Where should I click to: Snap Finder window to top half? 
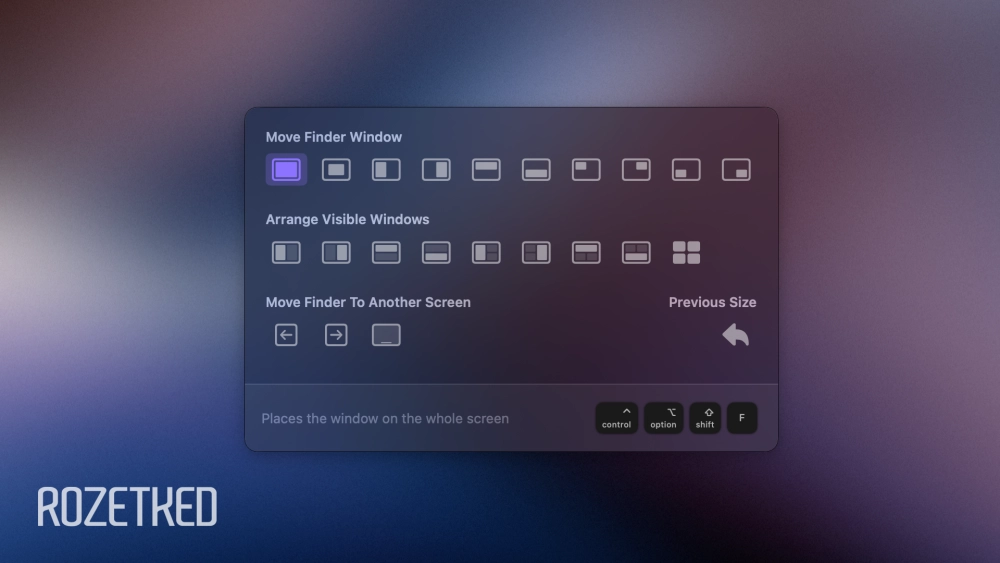tap(486, 170)
